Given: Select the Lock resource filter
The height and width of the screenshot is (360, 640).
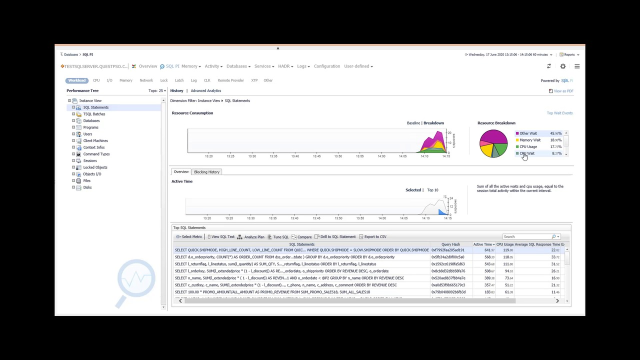Looking at the screenshot, I should coord(164,80).
